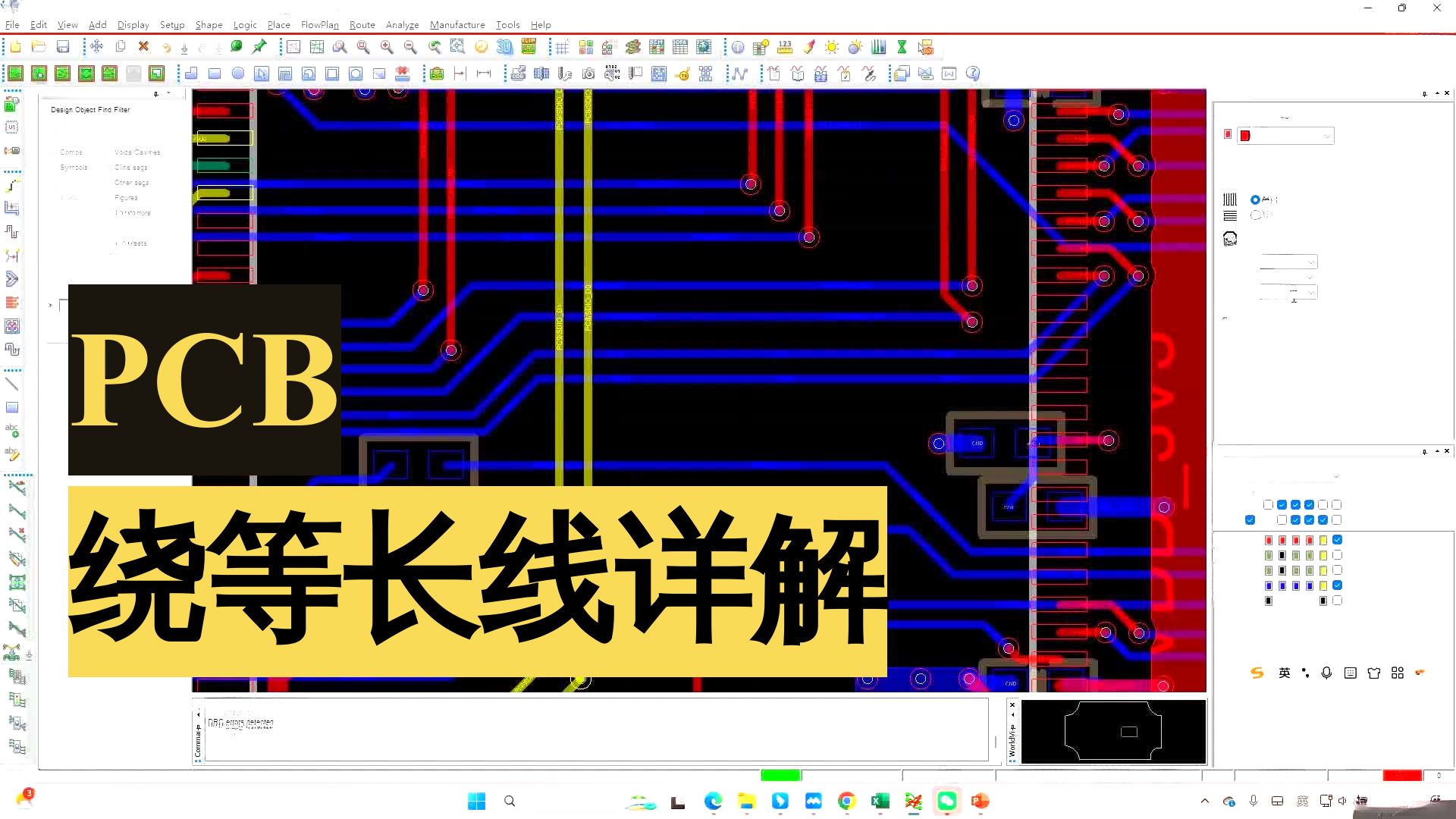Close the Options panel with X
This screenshot has width=1456, height=819.
(x=1447, y=93)
